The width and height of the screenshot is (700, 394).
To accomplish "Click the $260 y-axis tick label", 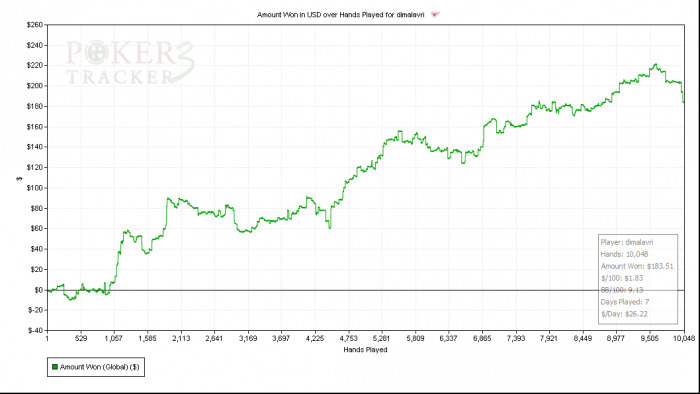I will (35, 25).
